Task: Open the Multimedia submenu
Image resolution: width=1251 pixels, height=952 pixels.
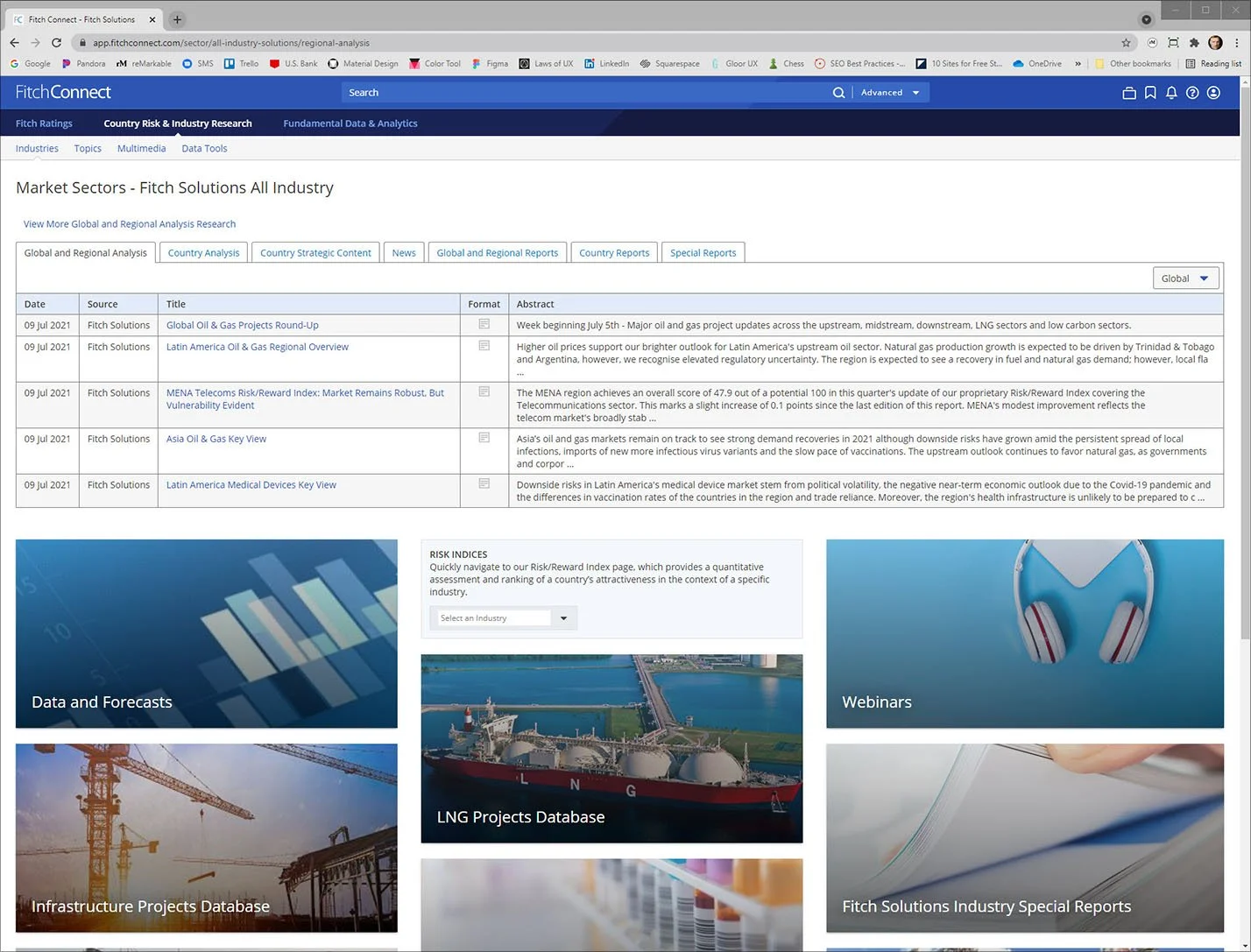Action: [x=141, y=148]
